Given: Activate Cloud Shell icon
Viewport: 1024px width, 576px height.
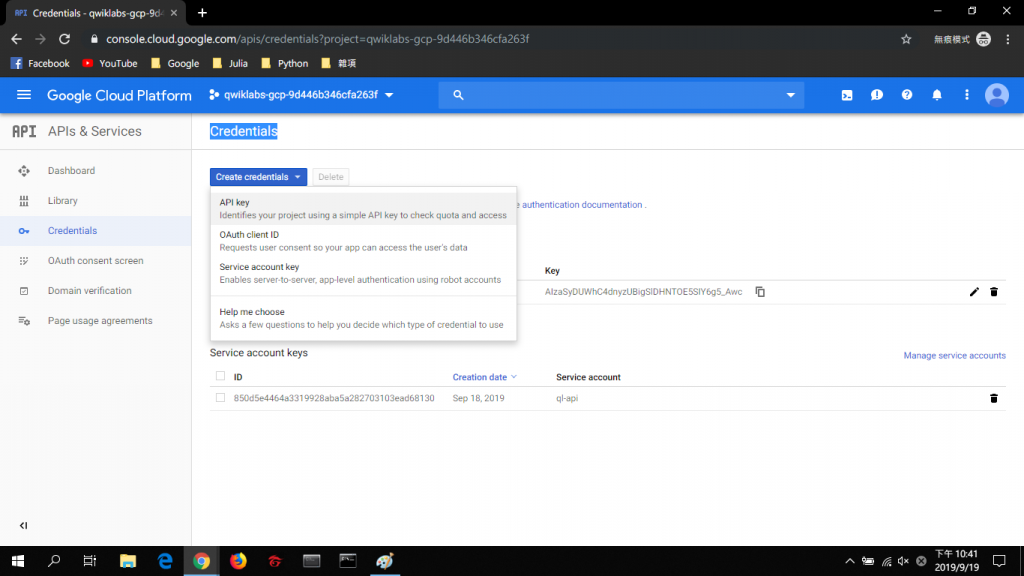Looking at the screenshot, I should click(x=847, y=95).
